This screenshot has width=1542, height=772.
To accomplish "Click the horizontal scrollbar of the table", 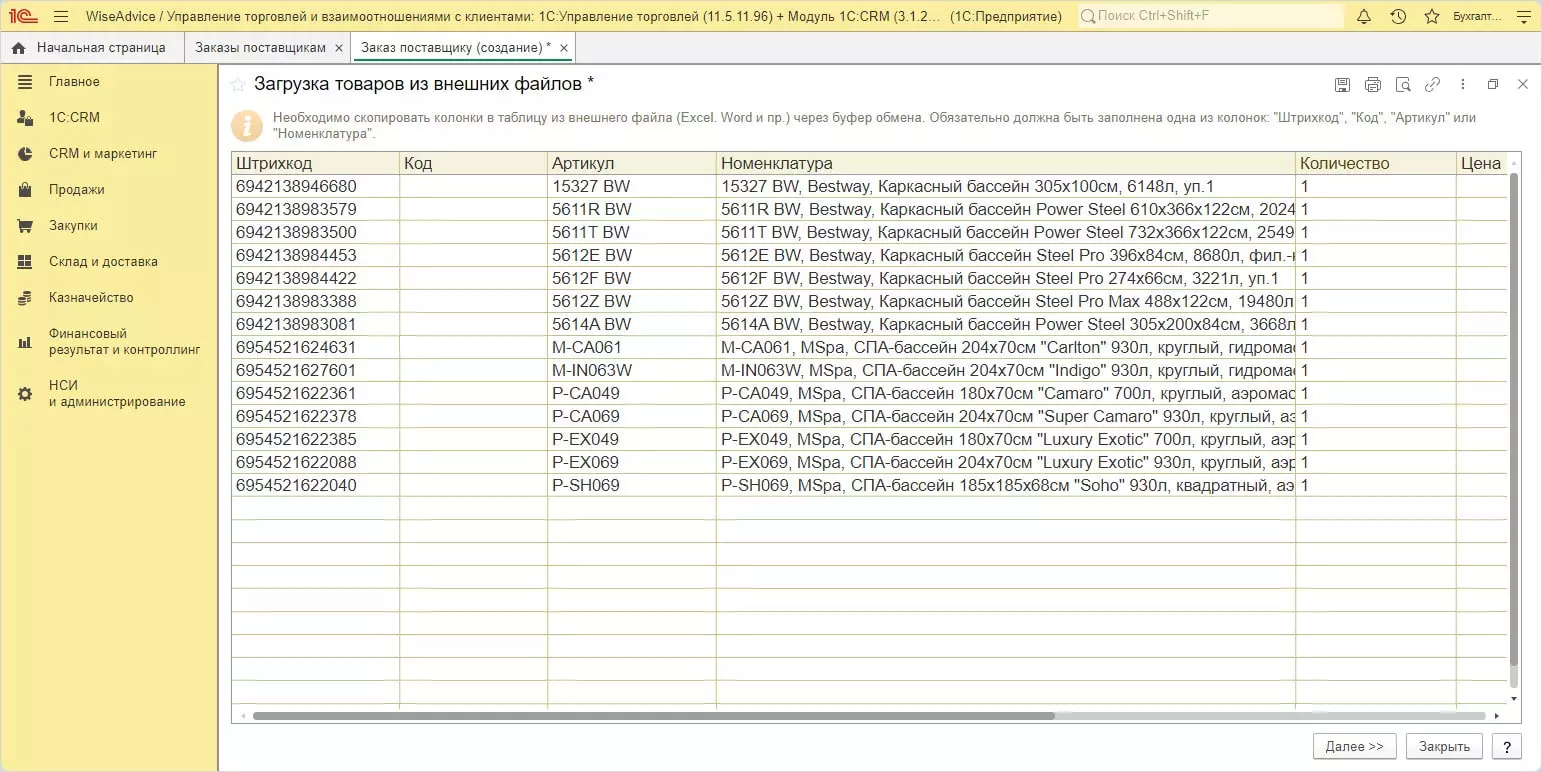I will pos(654,716).
